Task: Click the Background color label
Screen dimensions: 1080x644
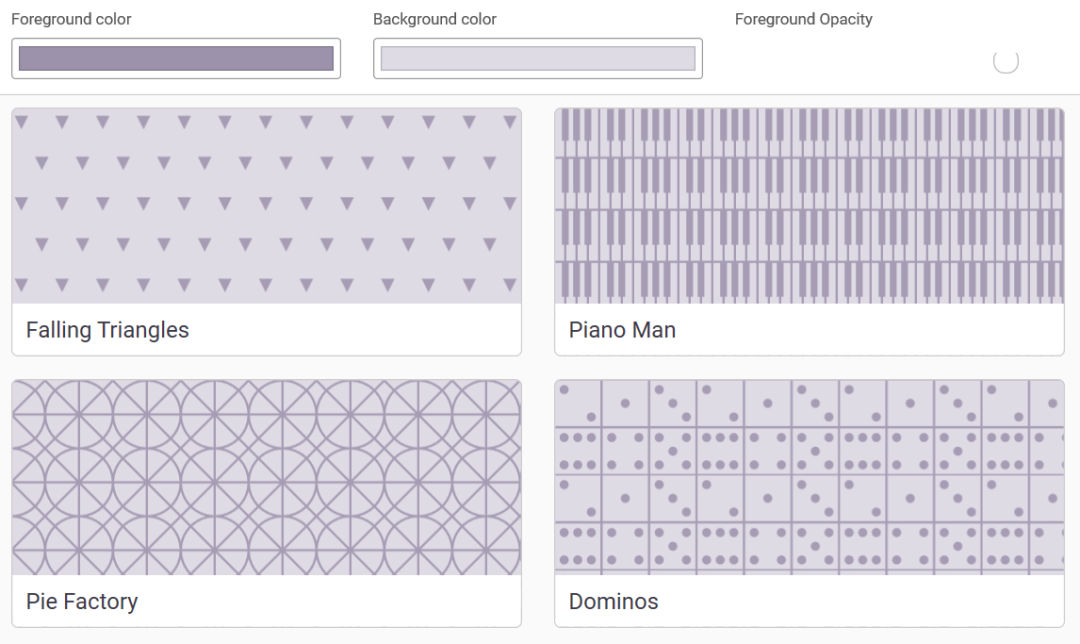Action: (435, 19)
